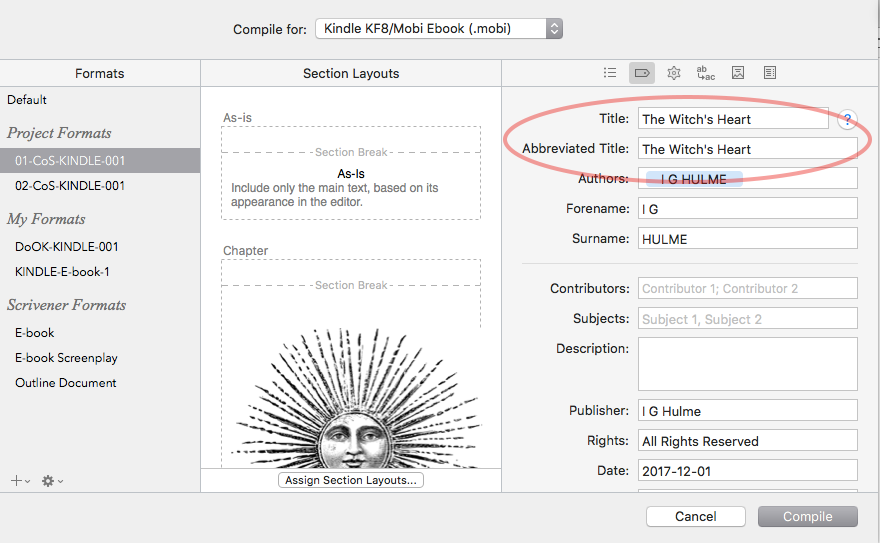This screenshot has width=880, height=543.
Task: Click the Cancel button
Action: pyautogui.click(x=696, y=517)
